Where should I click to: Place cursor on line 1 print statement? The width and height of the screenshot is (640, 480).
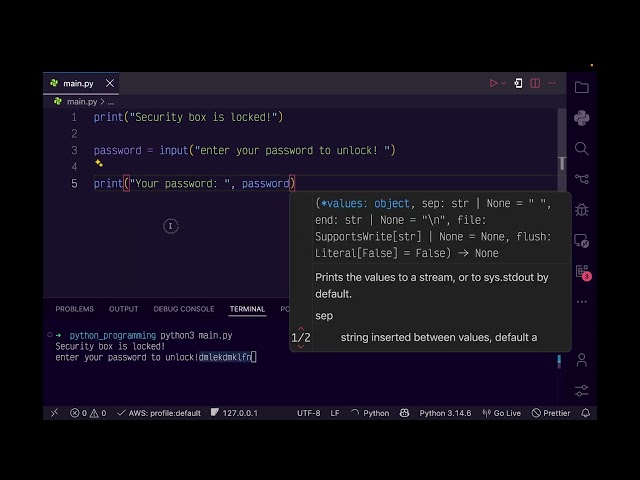pyautogui.click(x=188, y=117)
